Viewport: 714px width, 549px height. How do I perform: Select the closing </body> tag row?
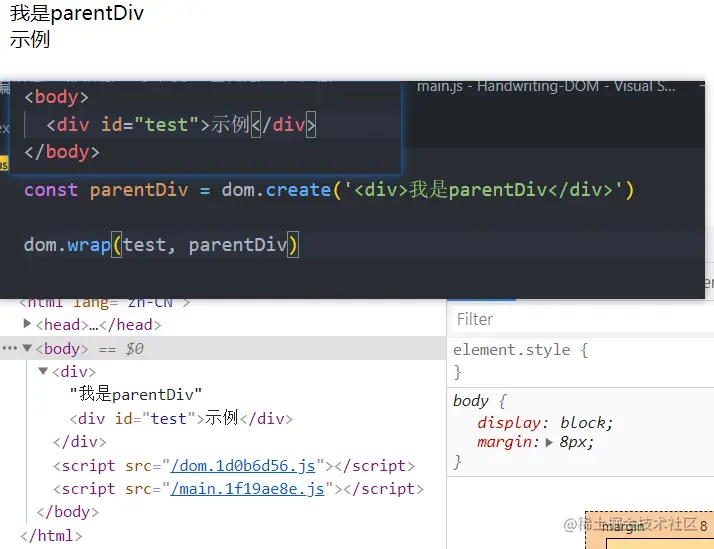[68, 512]
